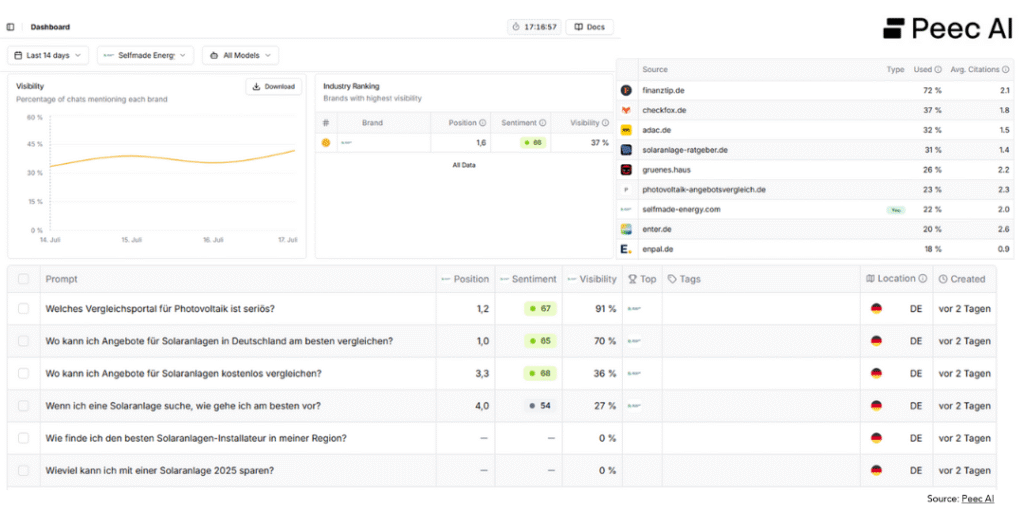Open prompt 'Wieviel kann ich mit einer Solaranlage 2025 sparen?'
This screenshot has width=1024, height=511.
click(159, 470)
